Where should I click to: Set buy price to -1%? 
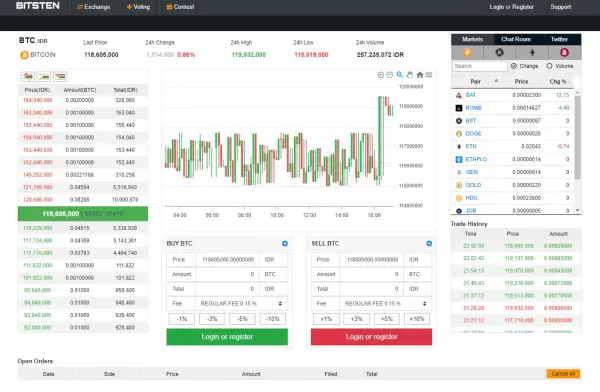tap(181, 319)
